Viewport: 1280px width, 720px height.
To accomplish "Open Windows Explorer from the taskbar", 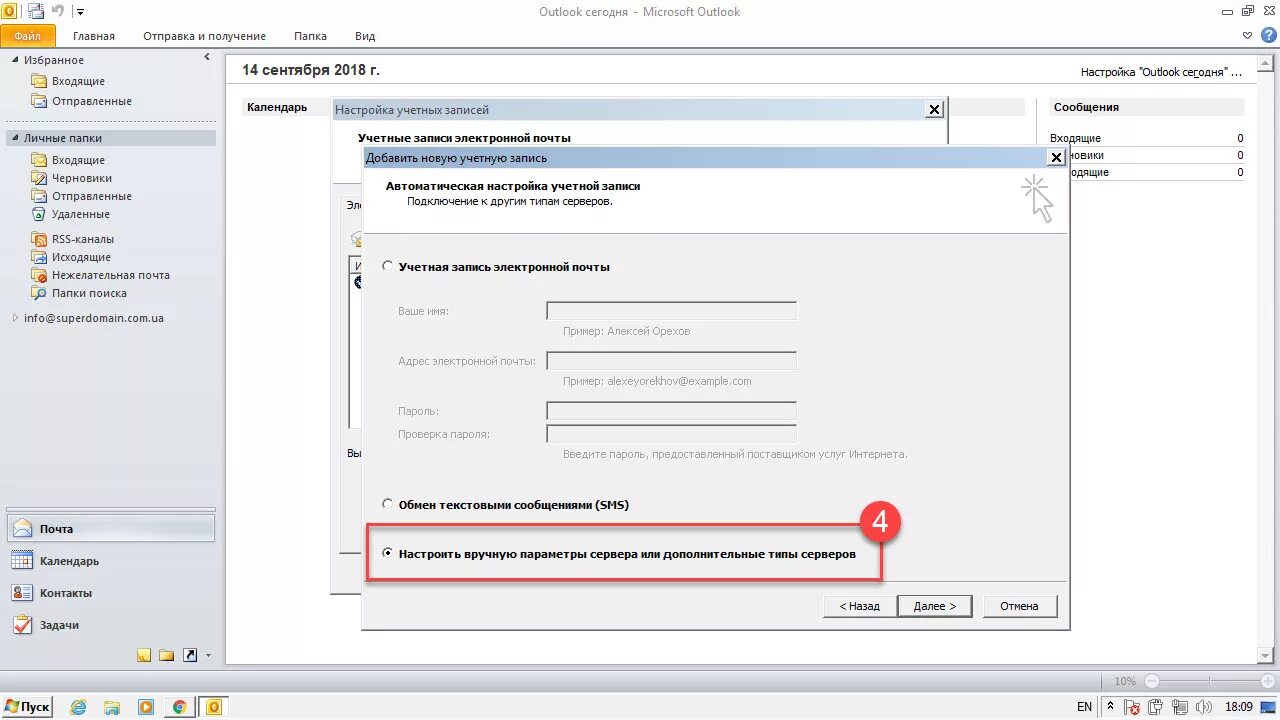I will point(112,707).
